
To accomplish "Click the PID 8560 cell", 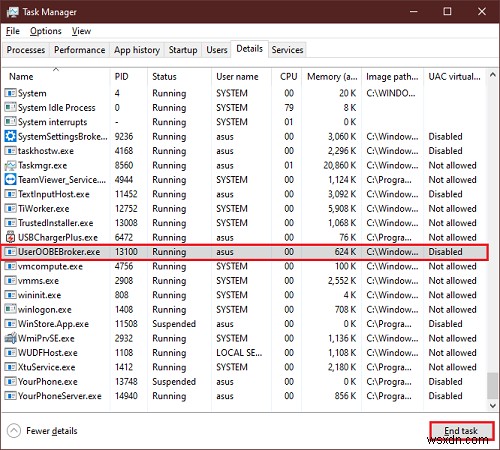I will coord(124,165).
